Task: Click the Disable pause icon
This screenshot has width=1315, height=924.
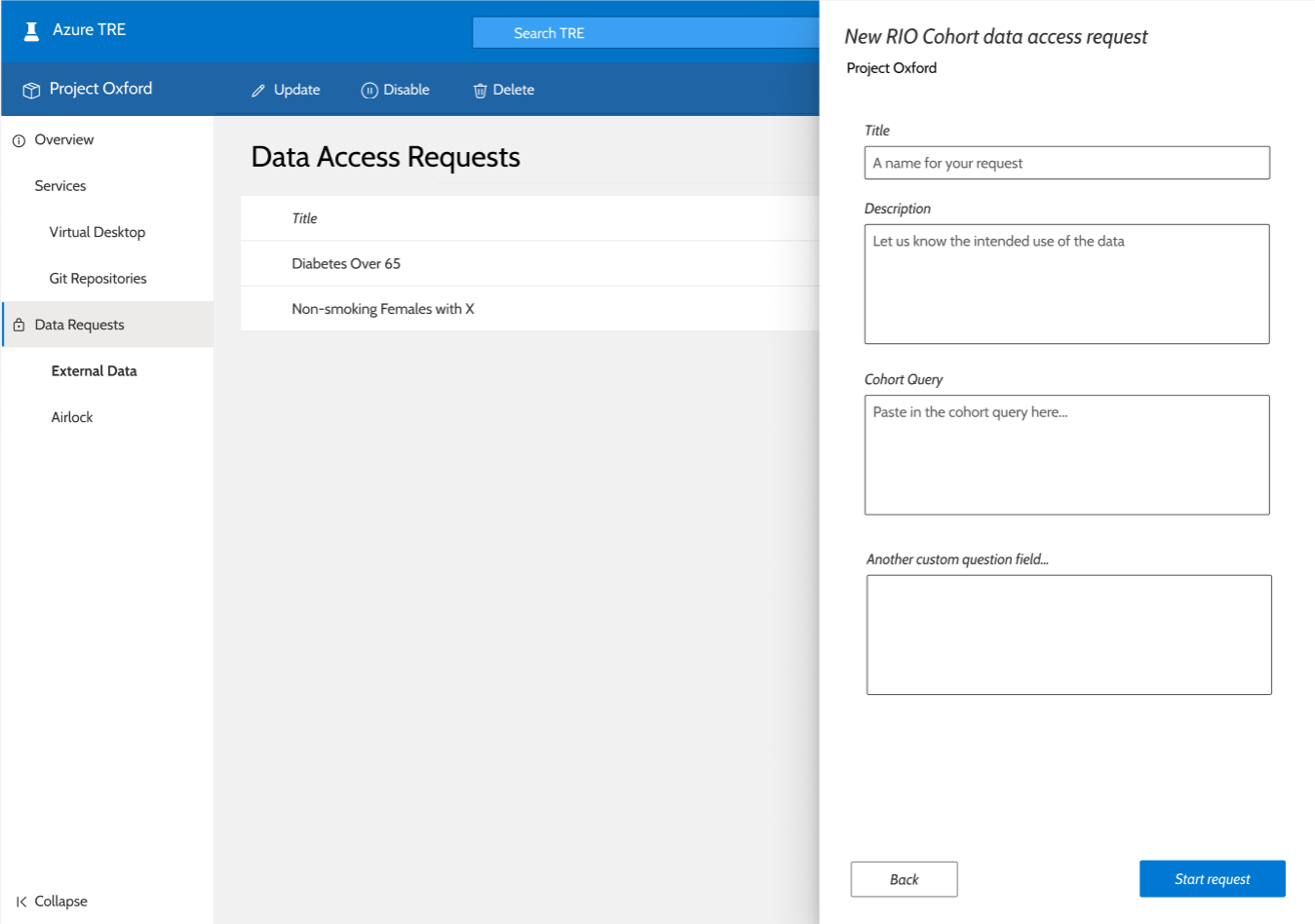Action: (x=369, y=90)
